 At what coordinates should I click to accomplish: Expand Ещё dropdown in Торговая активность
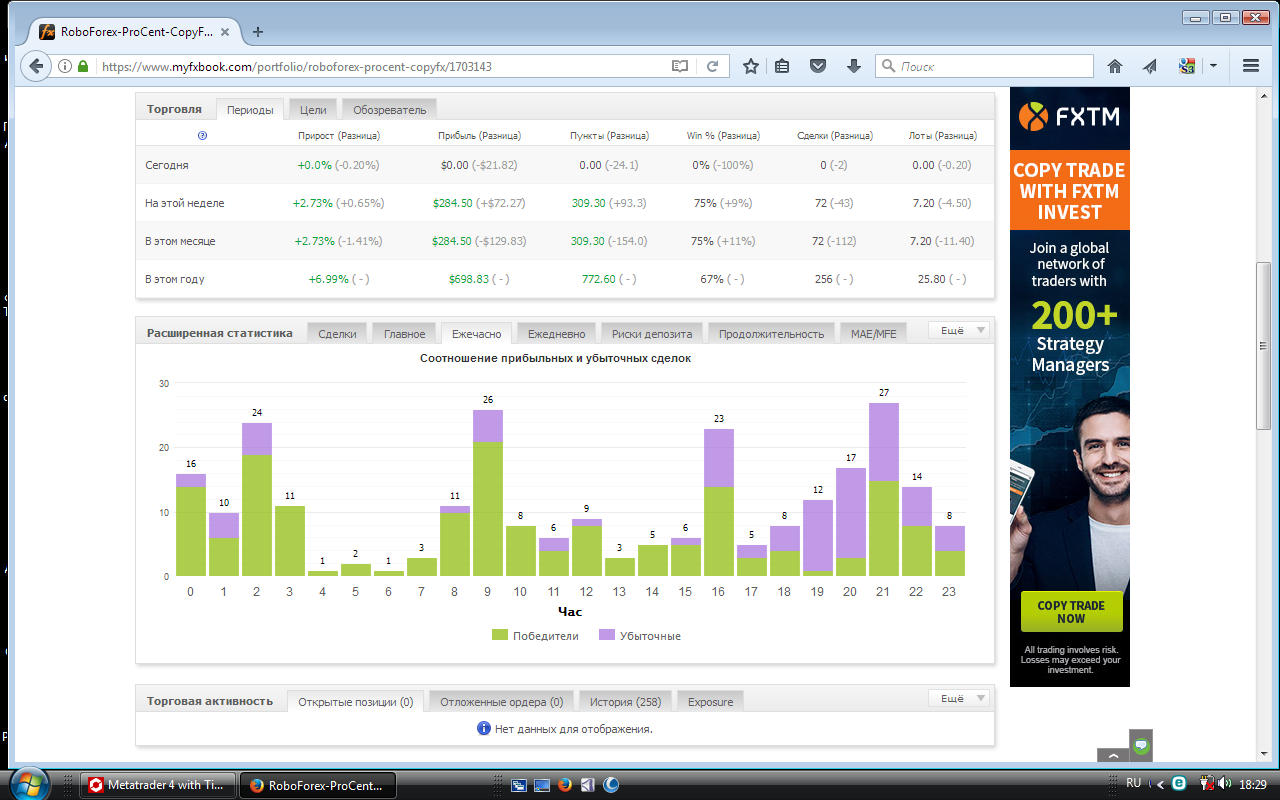point(960,698)
